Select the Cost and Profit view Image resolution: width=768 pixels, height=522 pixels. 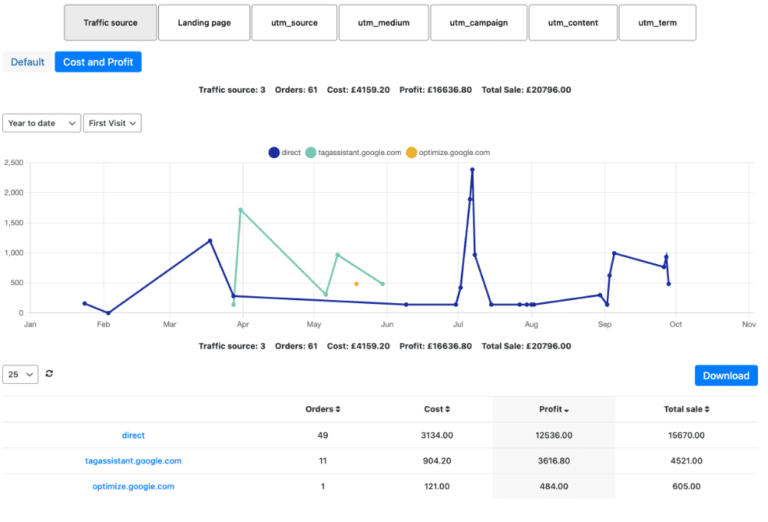[98, 62]
